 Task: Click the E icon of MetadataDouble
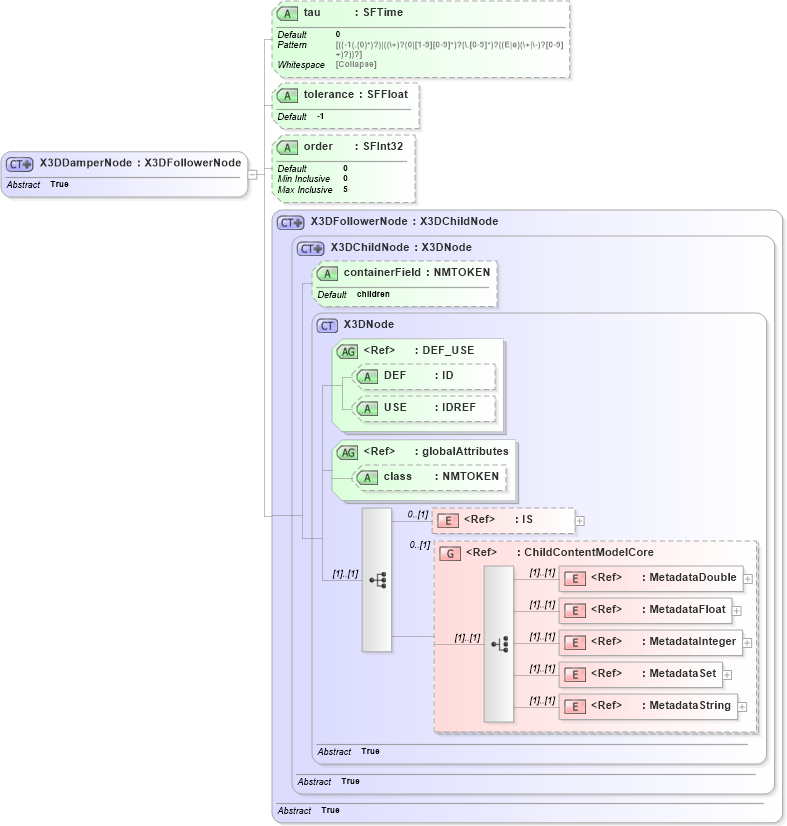tap(575, 579)
